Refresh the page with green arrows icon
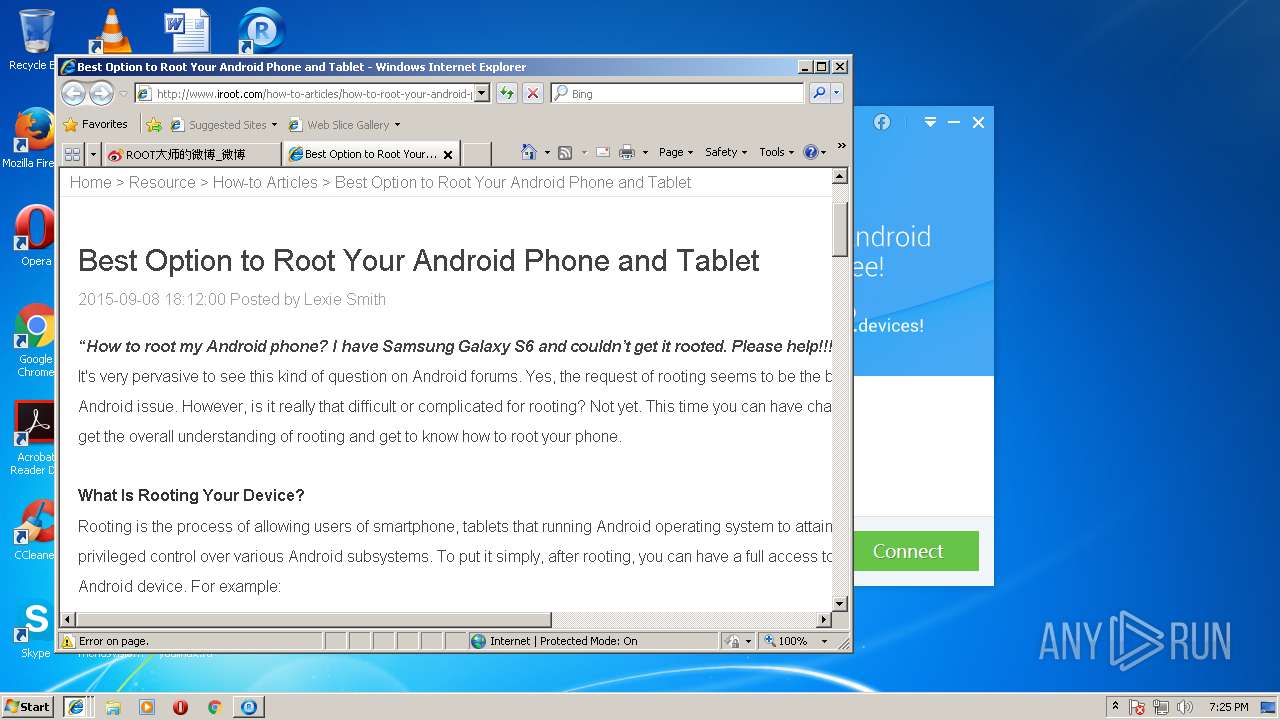Image resolution: width=1280 pixels, height=720 pixels. coord(507,93)
